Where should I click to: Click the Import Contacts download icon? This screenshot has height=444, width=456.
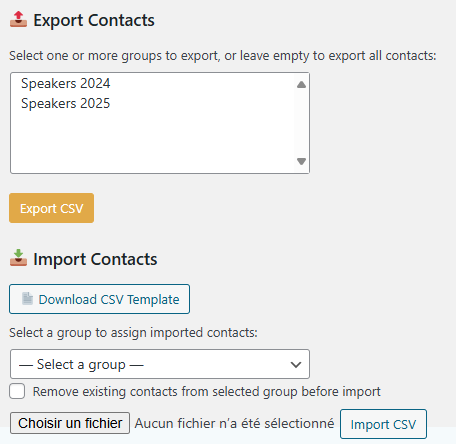pyautogui.click(x=18, y=258)
